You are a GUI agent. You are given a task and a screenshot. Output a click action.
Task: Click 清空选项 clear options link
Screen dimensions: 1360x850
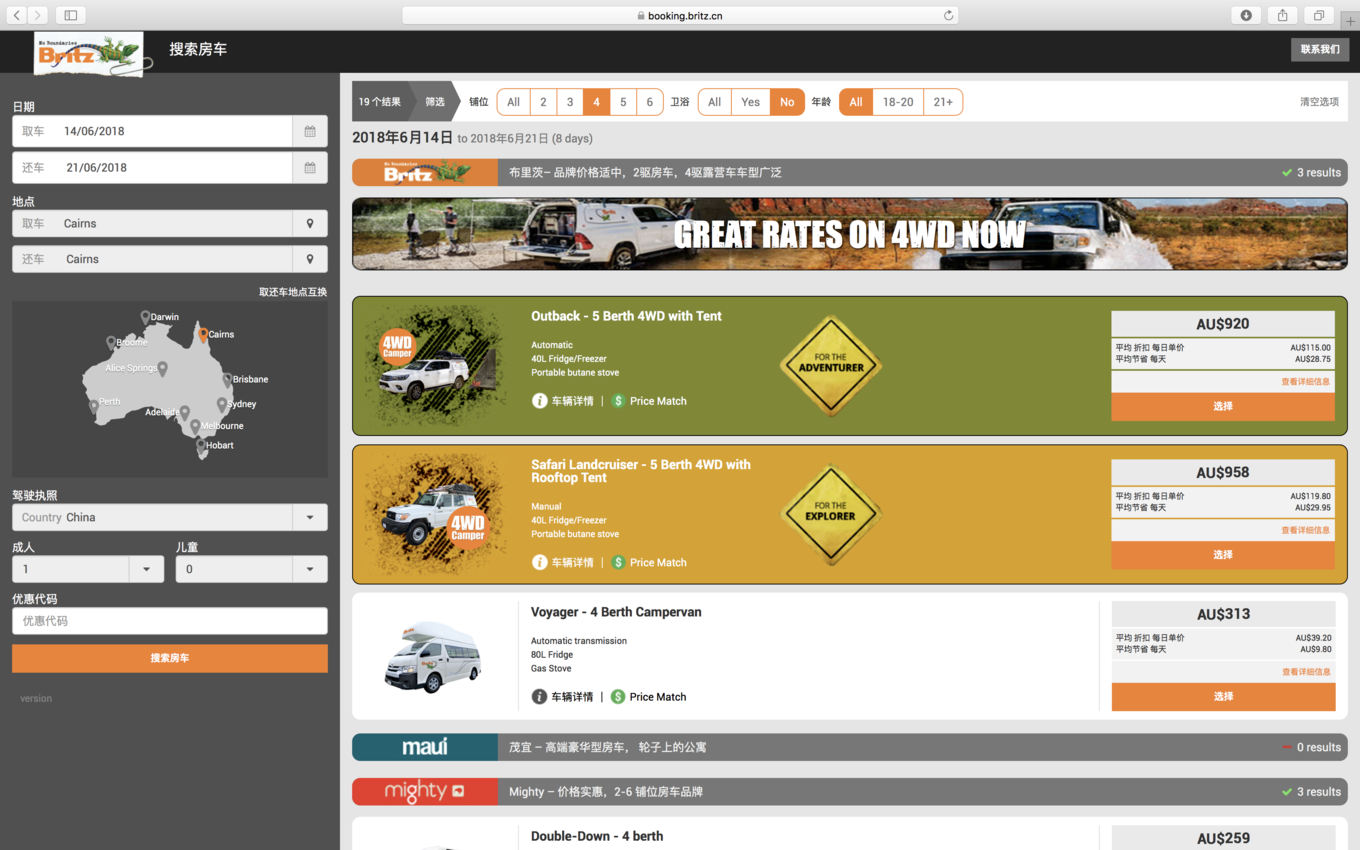pos(1319,102)
